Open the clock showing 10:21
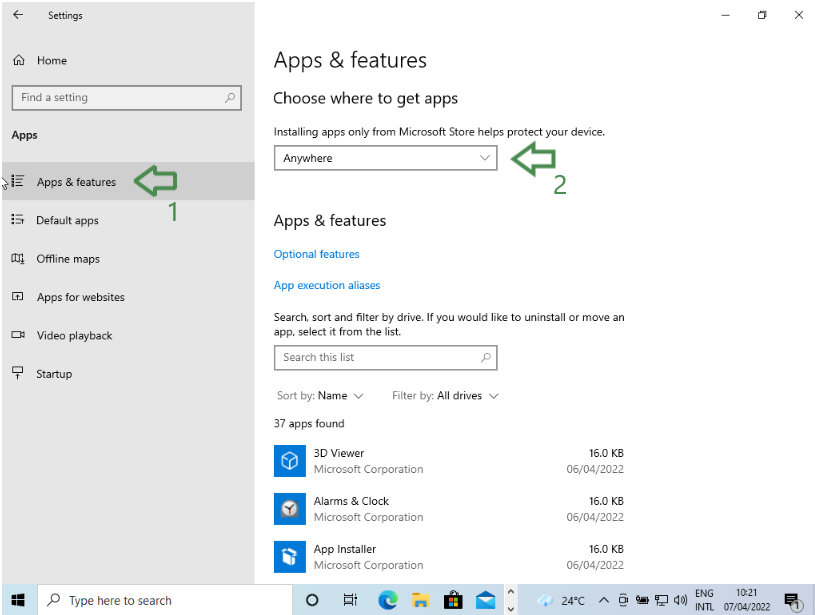 pos(747,600)
